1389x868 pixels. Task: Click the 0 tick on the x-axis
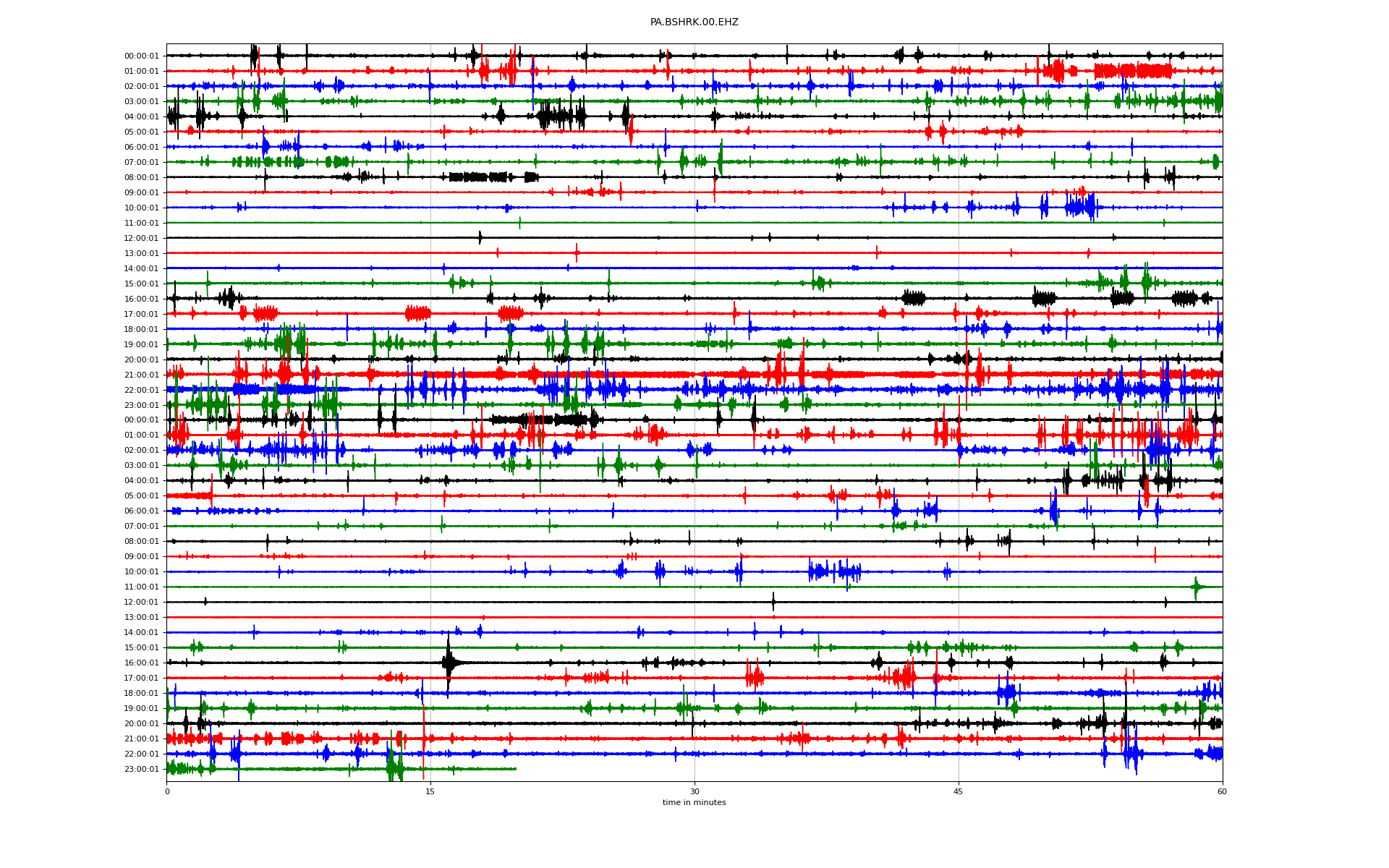167,791
